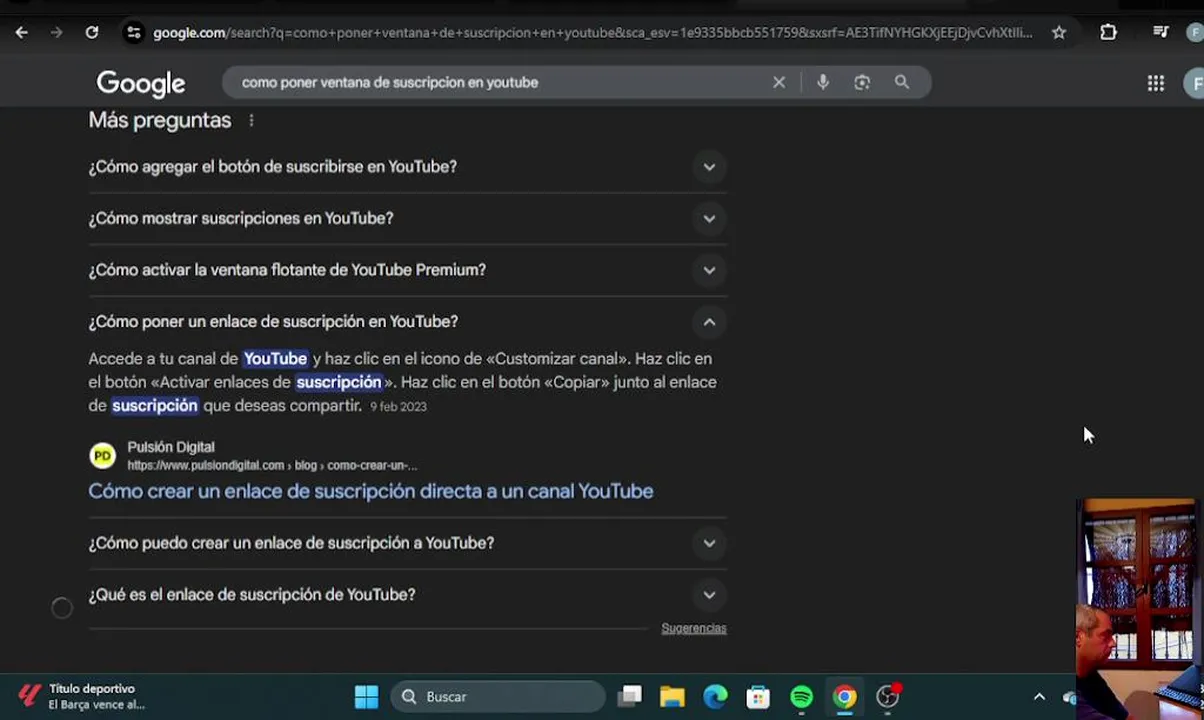Submit search with the magnifier icon
This screenshot has width=1204, height=720.
pyautogui.click(x=902, y=82)
